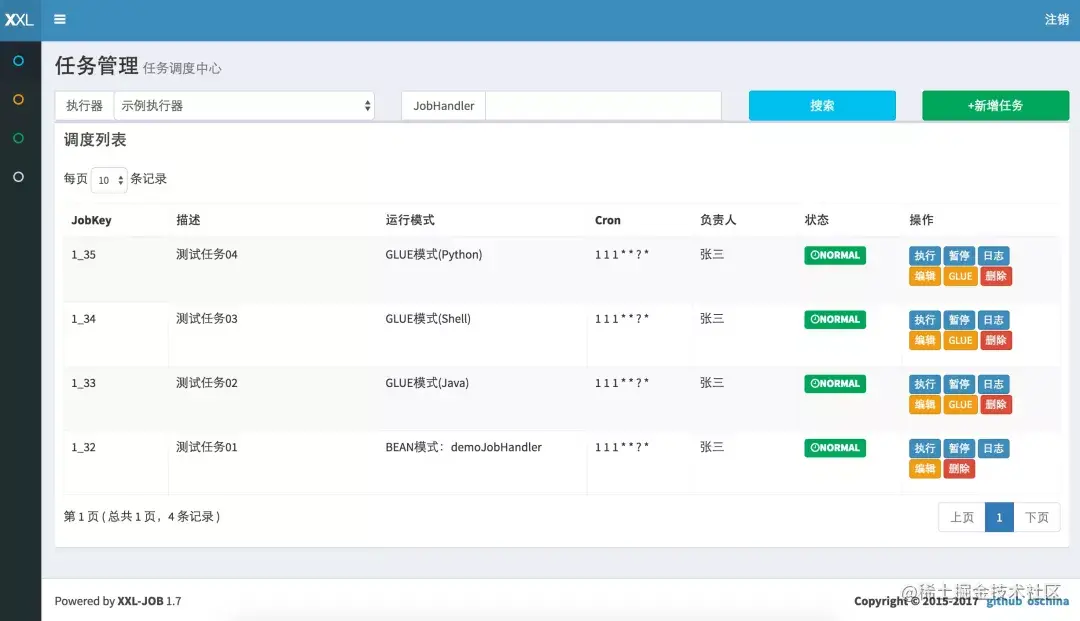Sort by 状态 column header

tap(816, 220)
